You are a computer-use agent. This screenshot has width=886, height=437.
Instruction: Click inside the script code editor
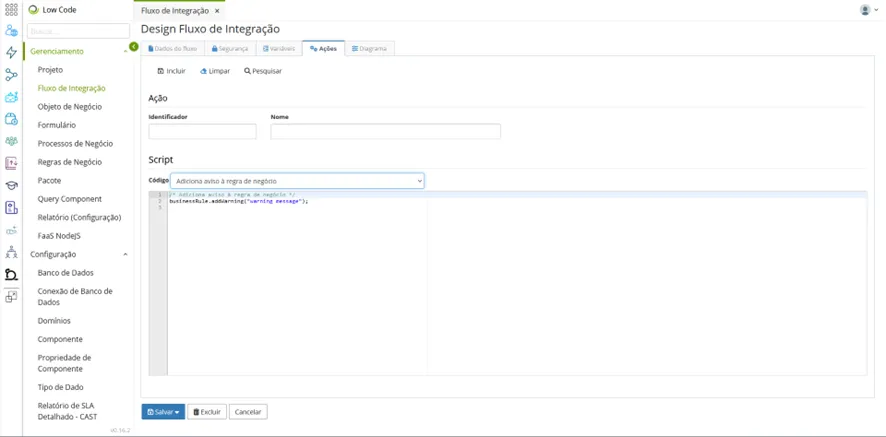516,283
